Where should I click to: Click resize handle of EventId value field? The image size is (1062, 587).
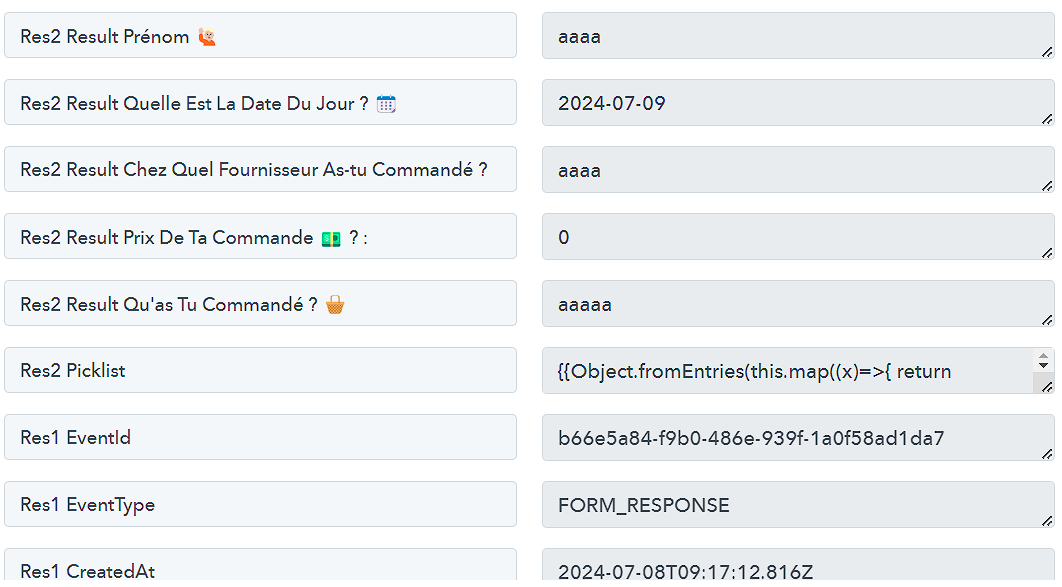(1046, 454)
